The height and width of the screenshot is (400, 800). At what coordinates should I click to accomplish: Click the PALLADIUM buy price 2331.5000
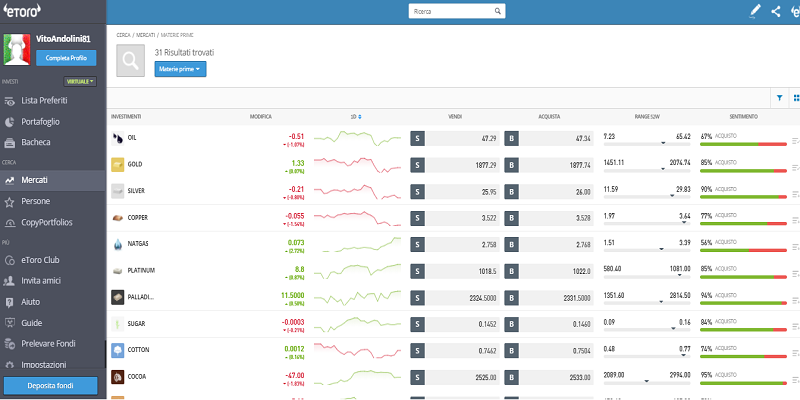tap(577, 297)
